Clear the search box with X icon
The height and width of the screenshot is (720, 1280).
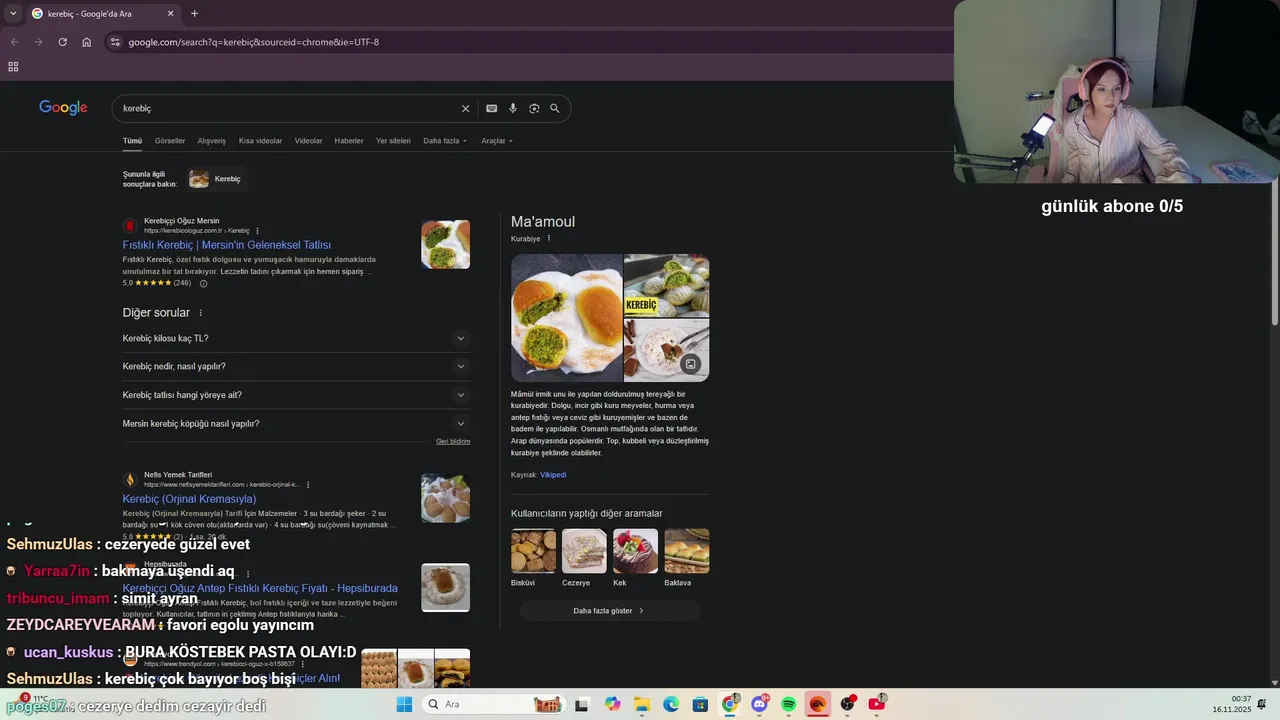click(465, 108)
